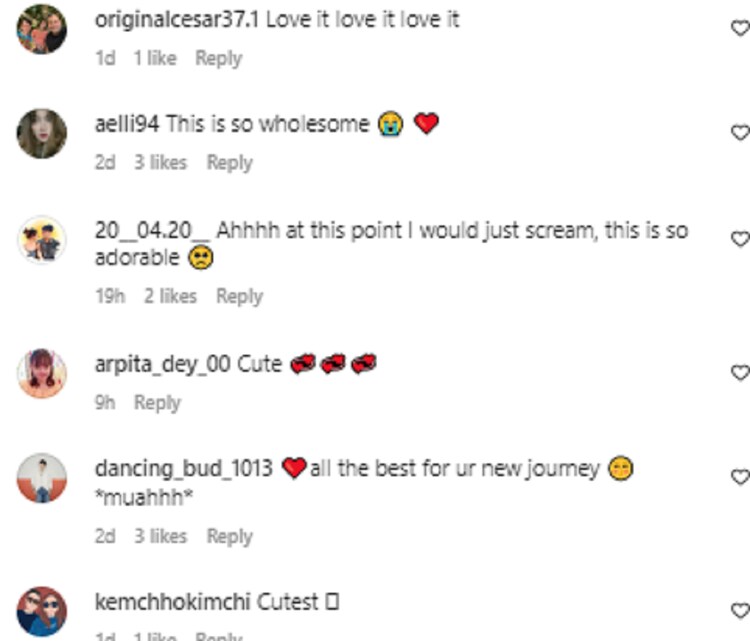
Task: View dancing_bud_1013's profile photo
Action: point(42,477)
